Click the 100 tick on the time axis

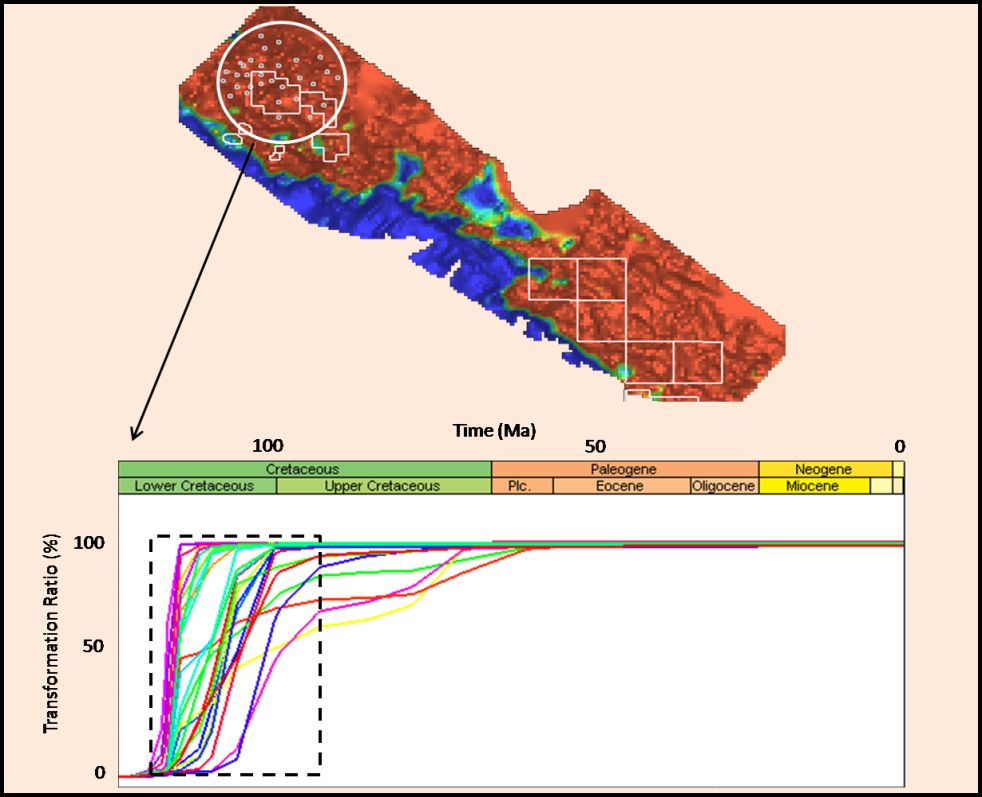[x=267, y=446]
